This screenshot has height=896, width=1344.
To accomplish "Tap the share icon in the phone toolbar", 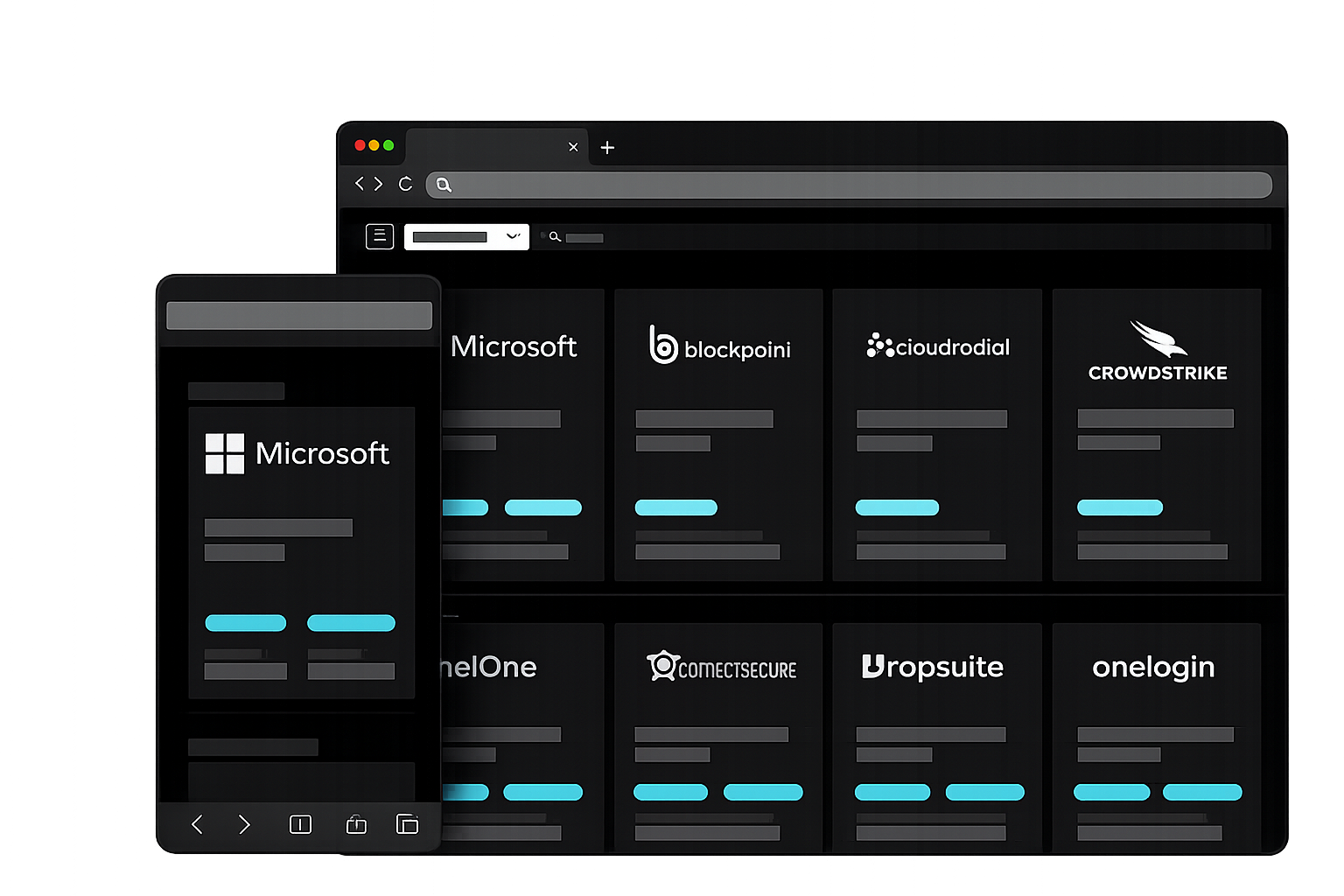I will click(x=356, y=823).
